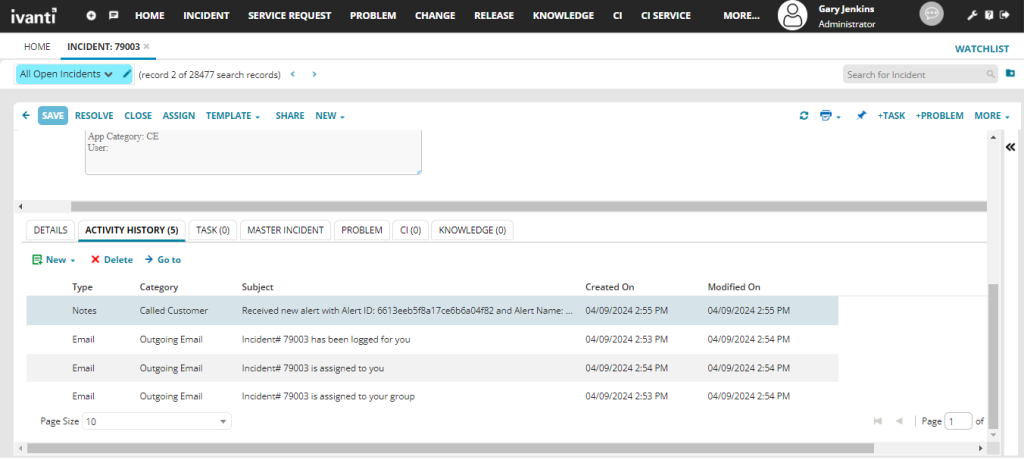This screenshot has height=460, width=1024.
Task: Open the CHANGE menu
Action: (435, 15)
